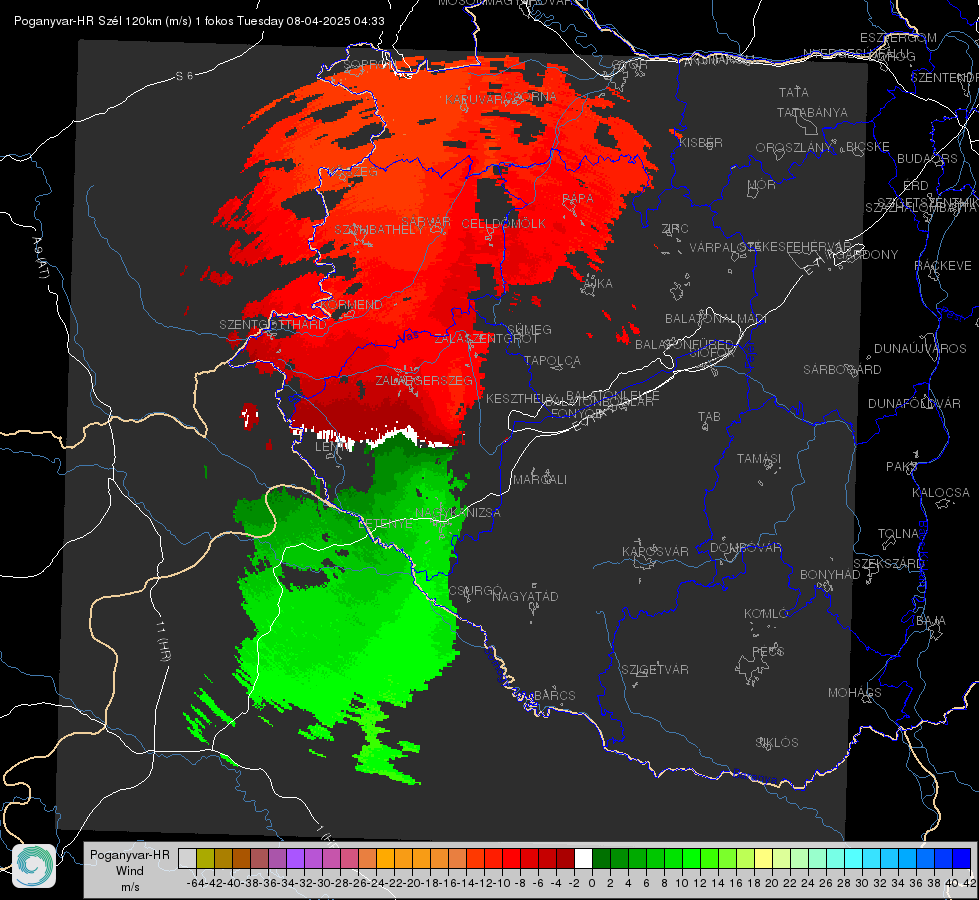Click the CSORNA label
This screenshot has width=979, height=900.
531,97
